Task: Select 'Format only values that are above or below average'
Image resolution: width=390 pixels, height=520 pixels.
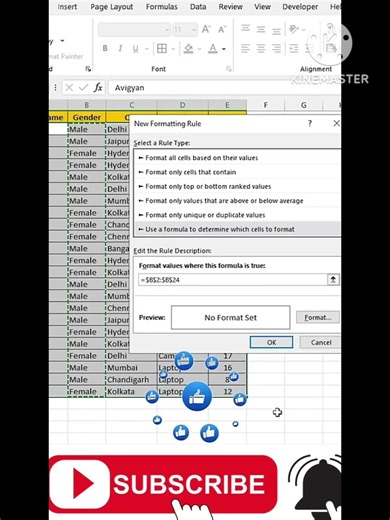Action: point(238,201)
